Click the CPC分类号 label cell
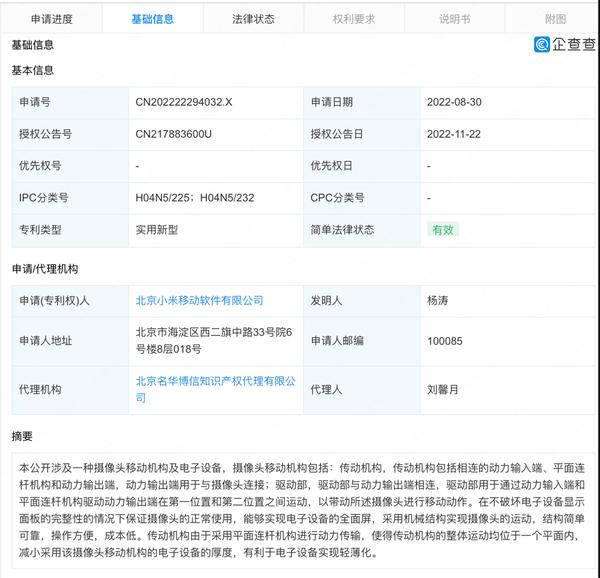Screen dimensions: 600x578 click(362, 198)
